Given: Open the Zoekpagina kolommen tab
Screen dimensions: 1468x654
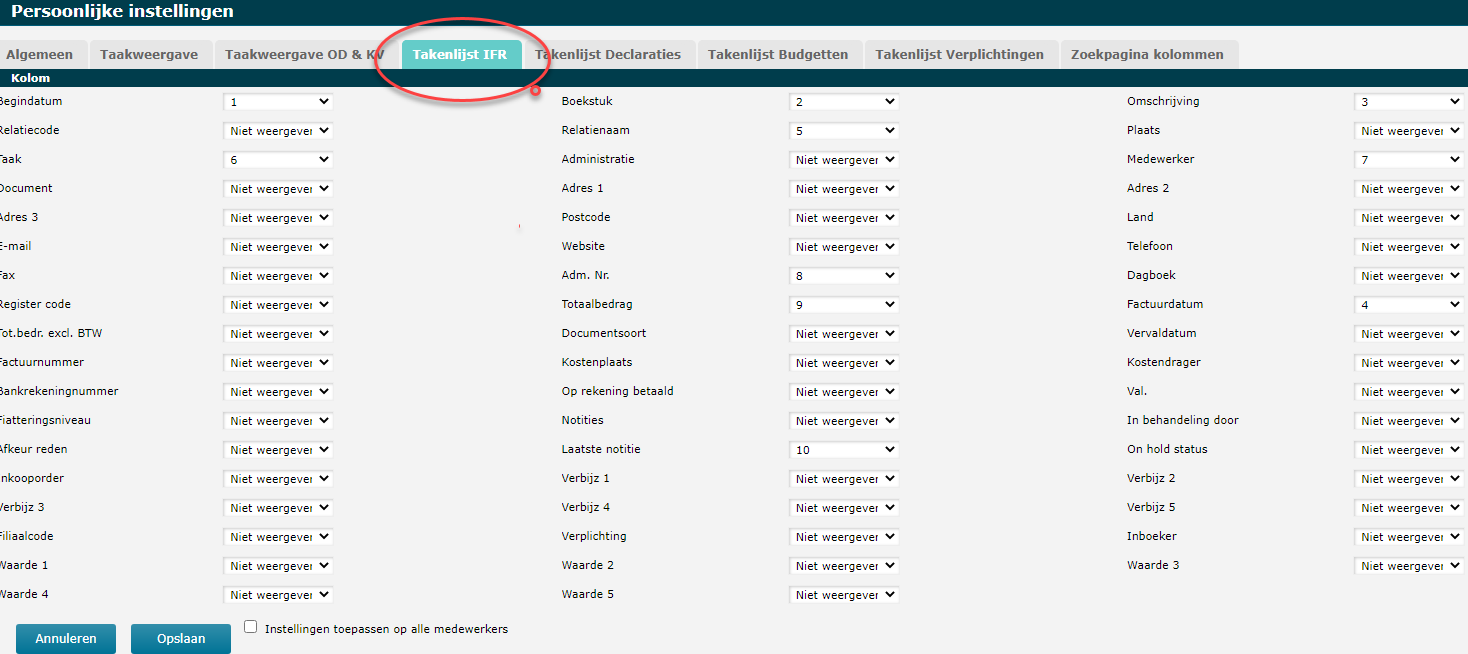Looking at the screenshot, I should click(1147, 55).
